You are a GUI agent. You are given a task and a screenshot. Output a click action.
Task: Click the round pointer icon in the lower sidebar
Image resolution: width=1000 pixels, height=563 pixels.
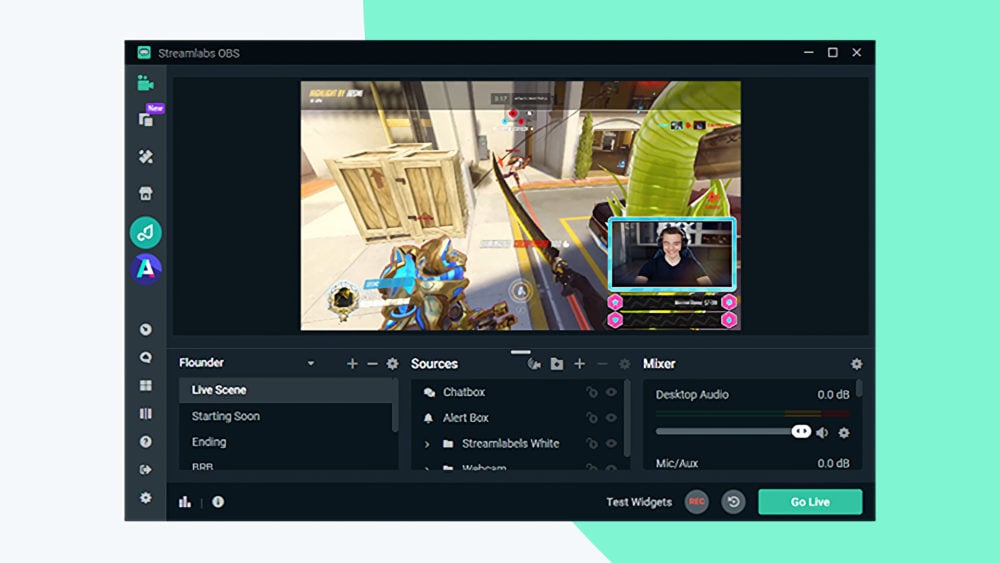pyautogui.click(x=146, y=330)
